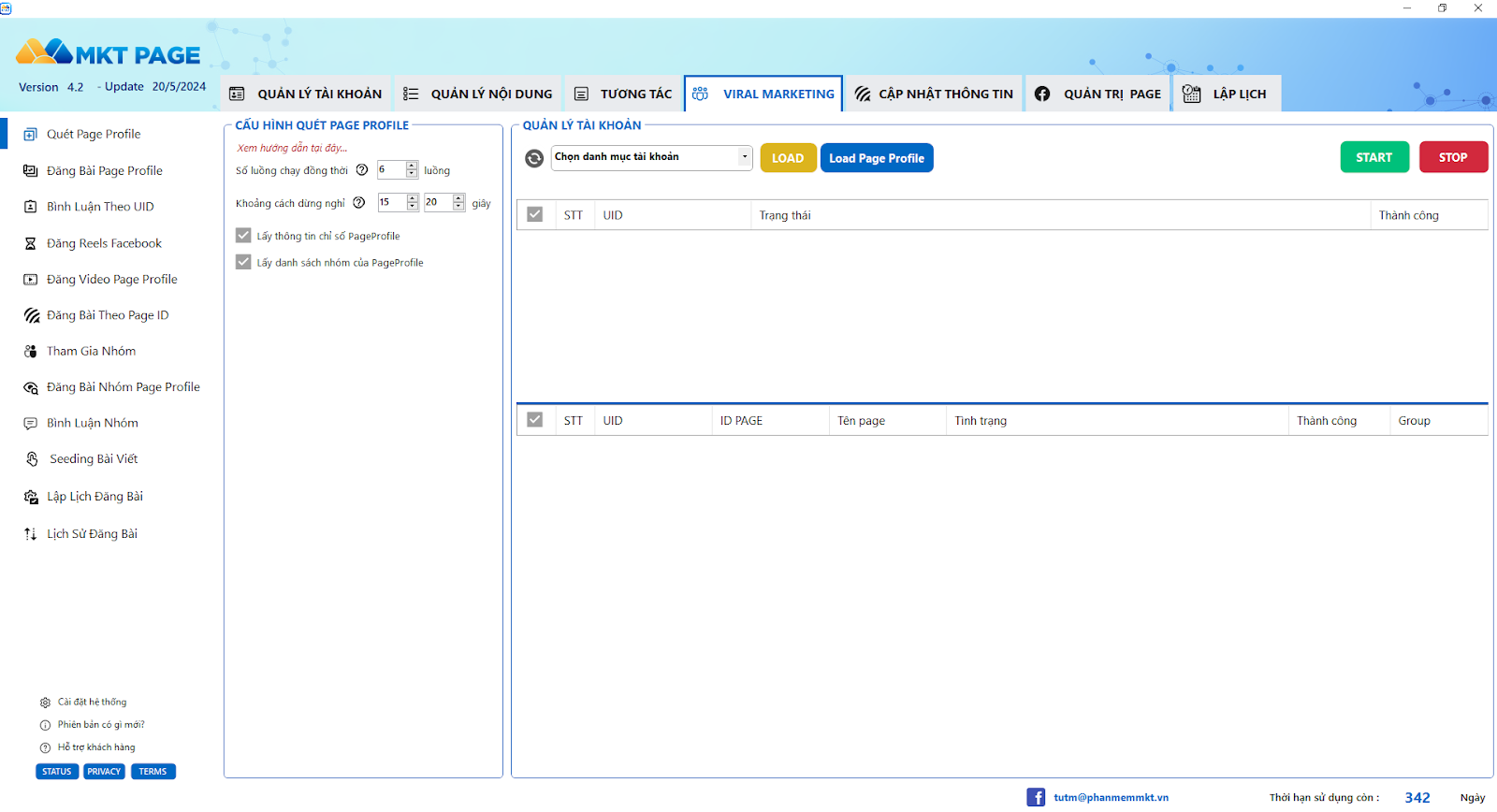This screenshot has height=812, width=1497.
Task: Click the Đăng Reels Facebook hourglass icon
Action: pyautogui.click(x=30, y=243)
